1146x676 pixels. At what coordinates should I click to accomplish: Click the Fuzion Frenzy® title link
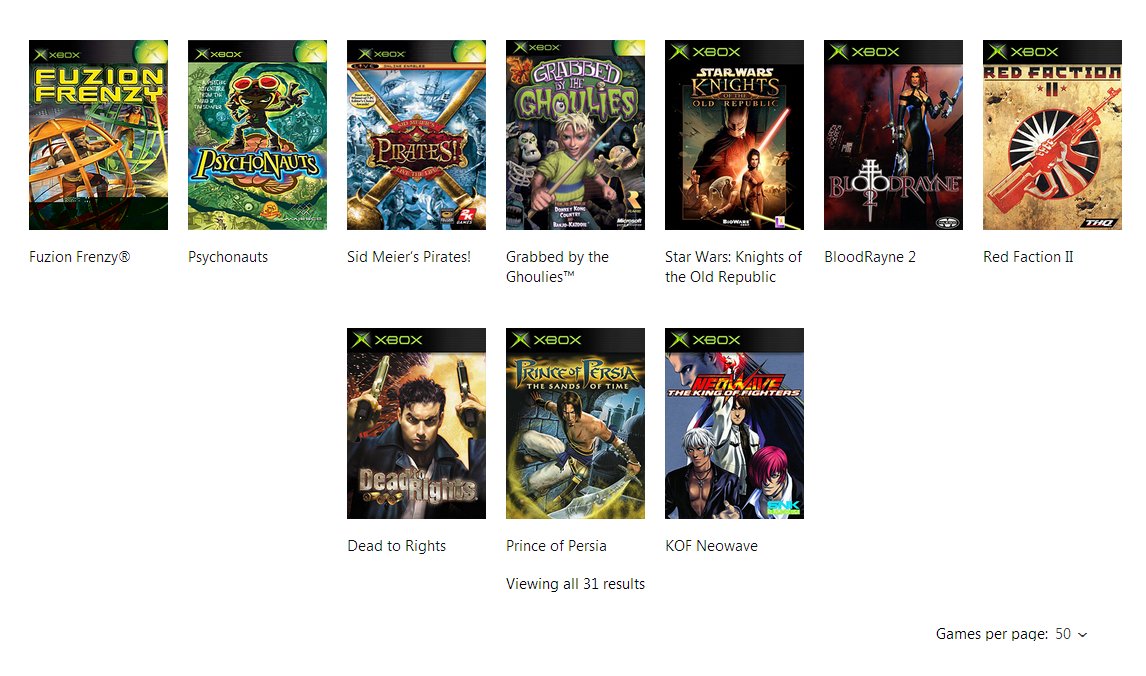coord(80,257)
